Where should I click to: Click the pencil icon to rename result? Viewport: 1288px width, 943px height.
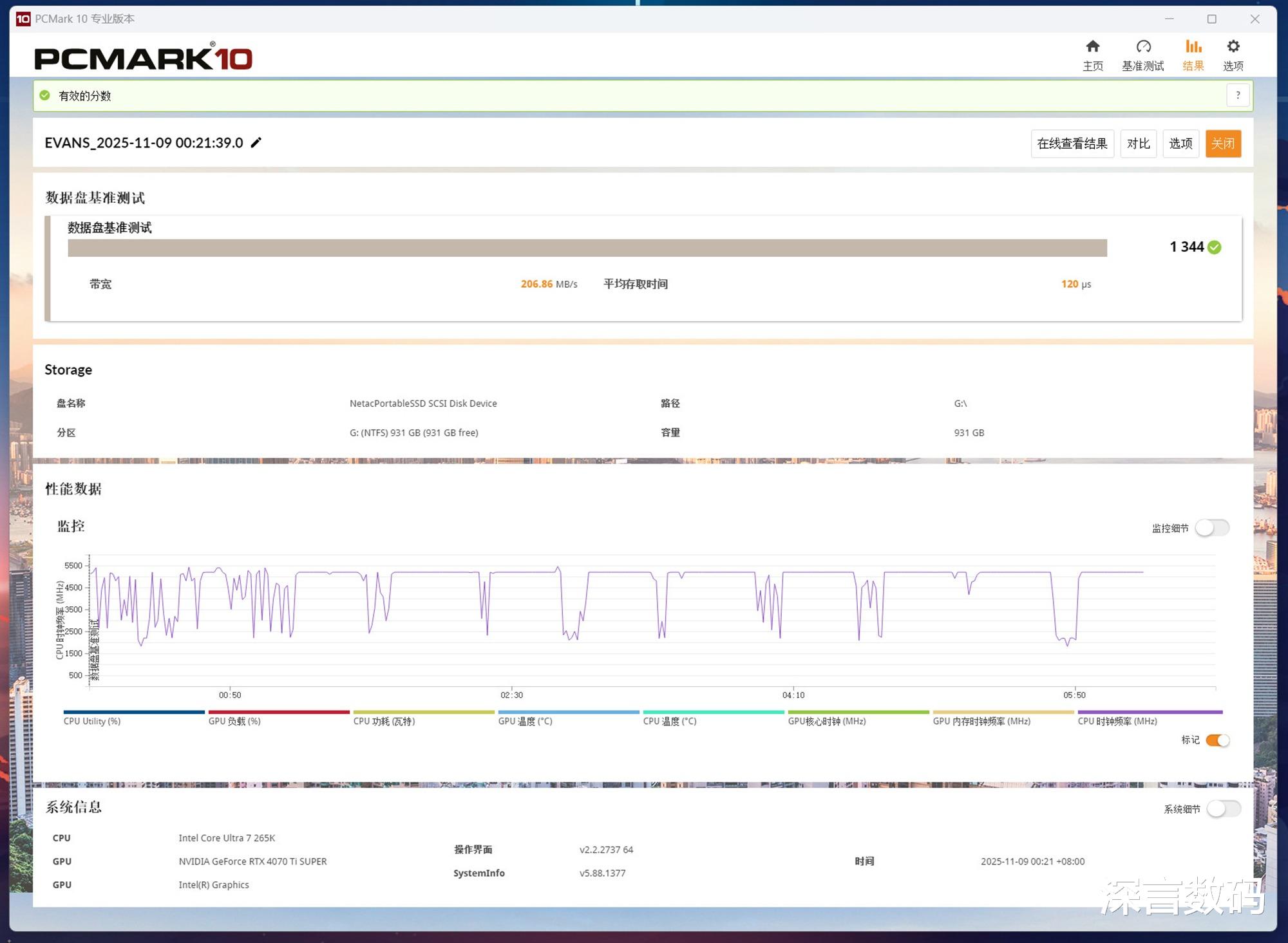[x=256, y=143]
